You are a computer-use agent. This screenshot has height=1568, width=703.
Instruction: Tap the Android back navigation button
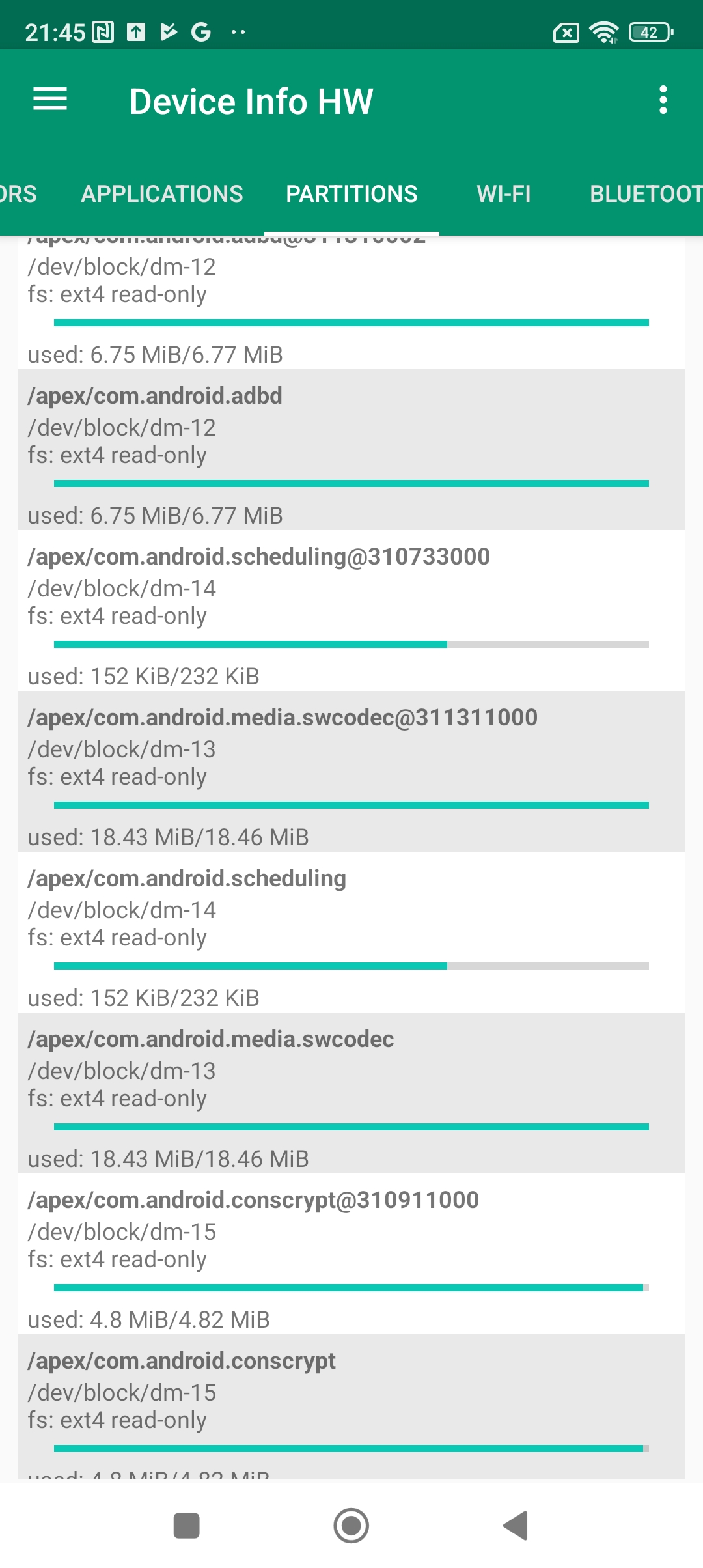[x=516, y=1526]
